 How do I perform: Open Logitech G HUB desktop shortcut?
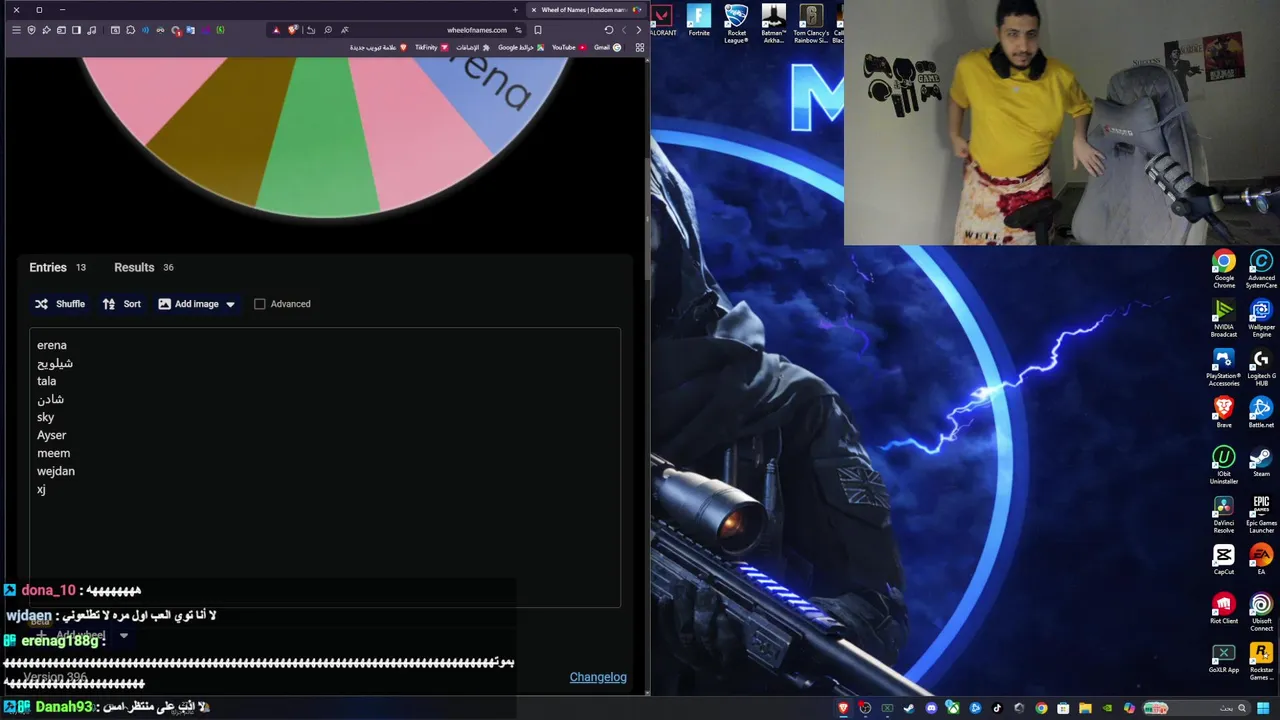pos(1261,367)
